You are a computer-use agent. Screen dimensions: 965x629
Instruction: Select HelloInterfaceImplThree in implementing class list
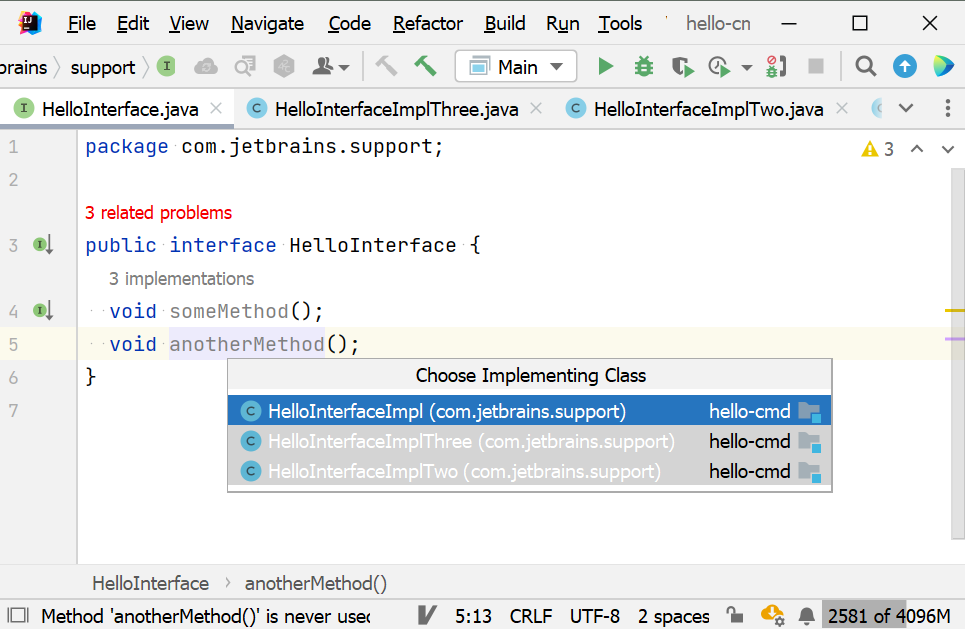pyautogui.click(x=529, y=441)
